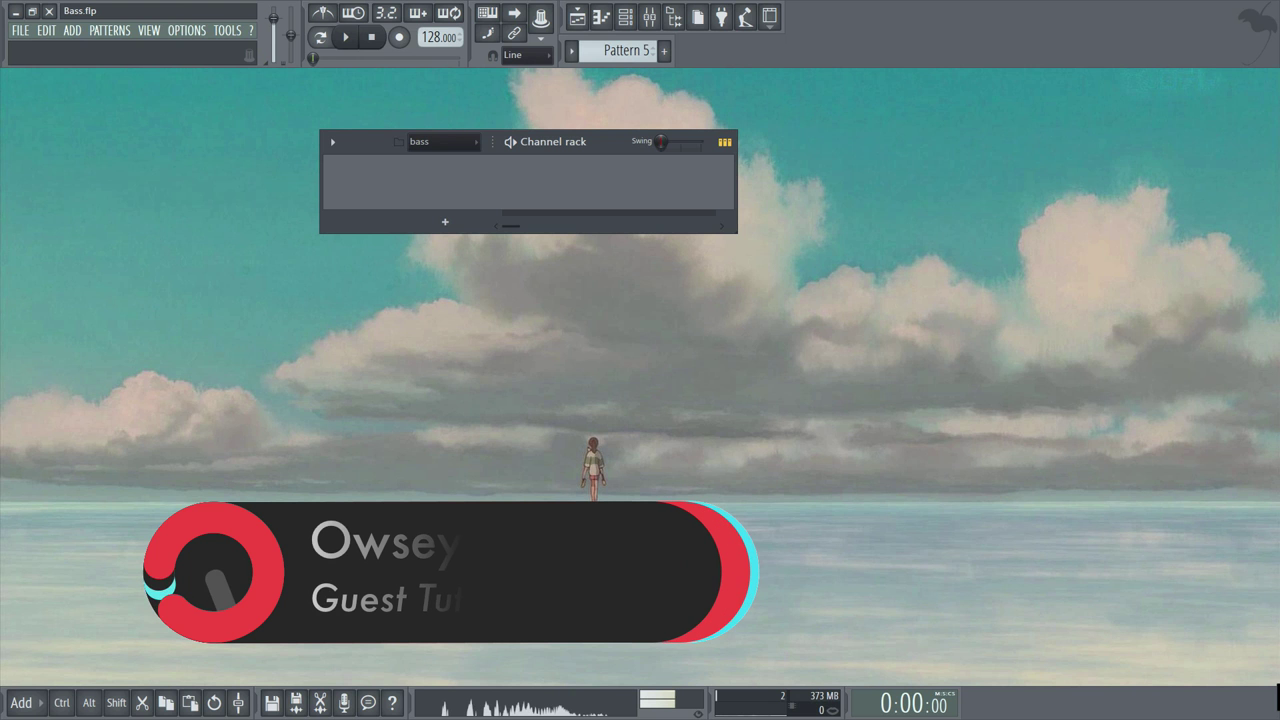This screenshot has height=720, width=1280.
Task: Toggle pattern/song mode button
Action: tap(320, 37)
